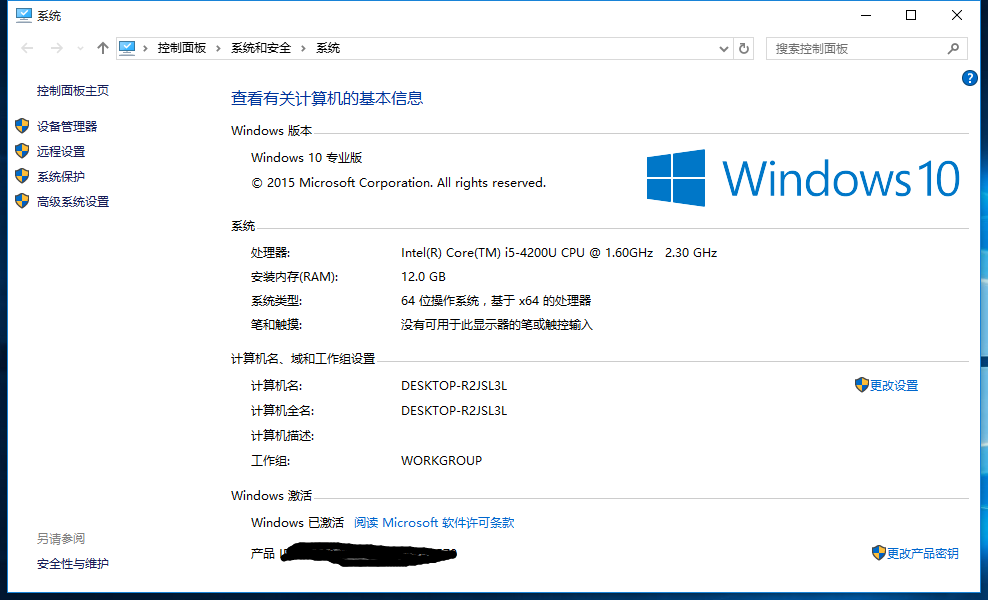Open help with the blue question mark
The width and height of the screenshot is (988, 600).
tap(969, 78)
